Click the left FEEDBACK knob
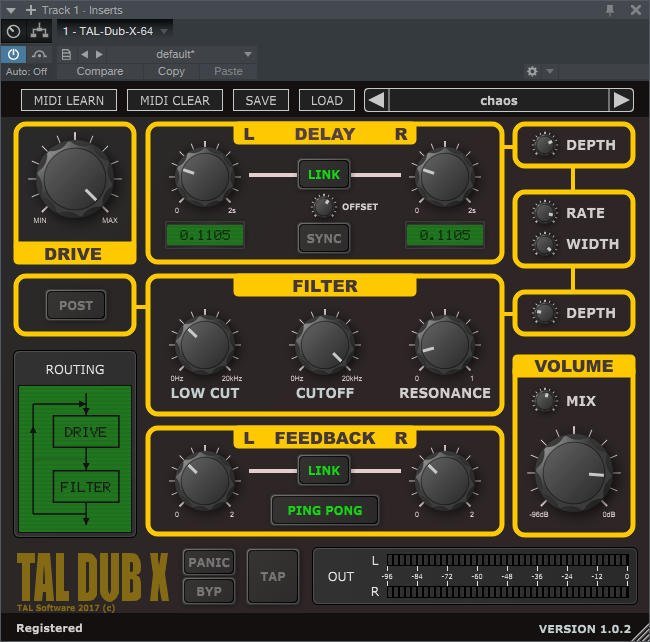The height and width of the screenshot is (642, 650). [205, 480]
